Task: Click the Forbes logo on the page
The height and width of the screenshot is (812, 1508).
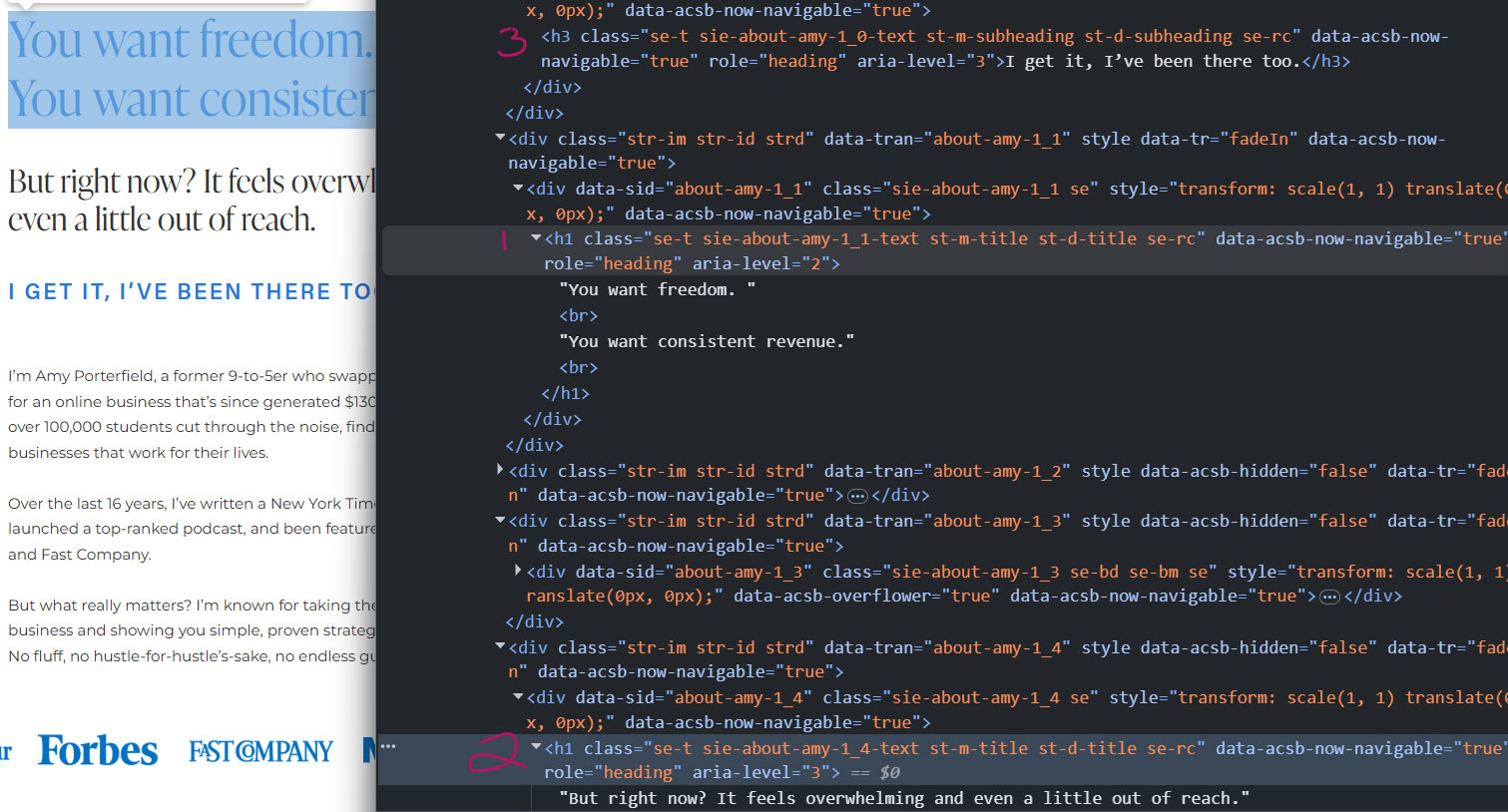Action: pyautogui.click(x=98, y=750)
